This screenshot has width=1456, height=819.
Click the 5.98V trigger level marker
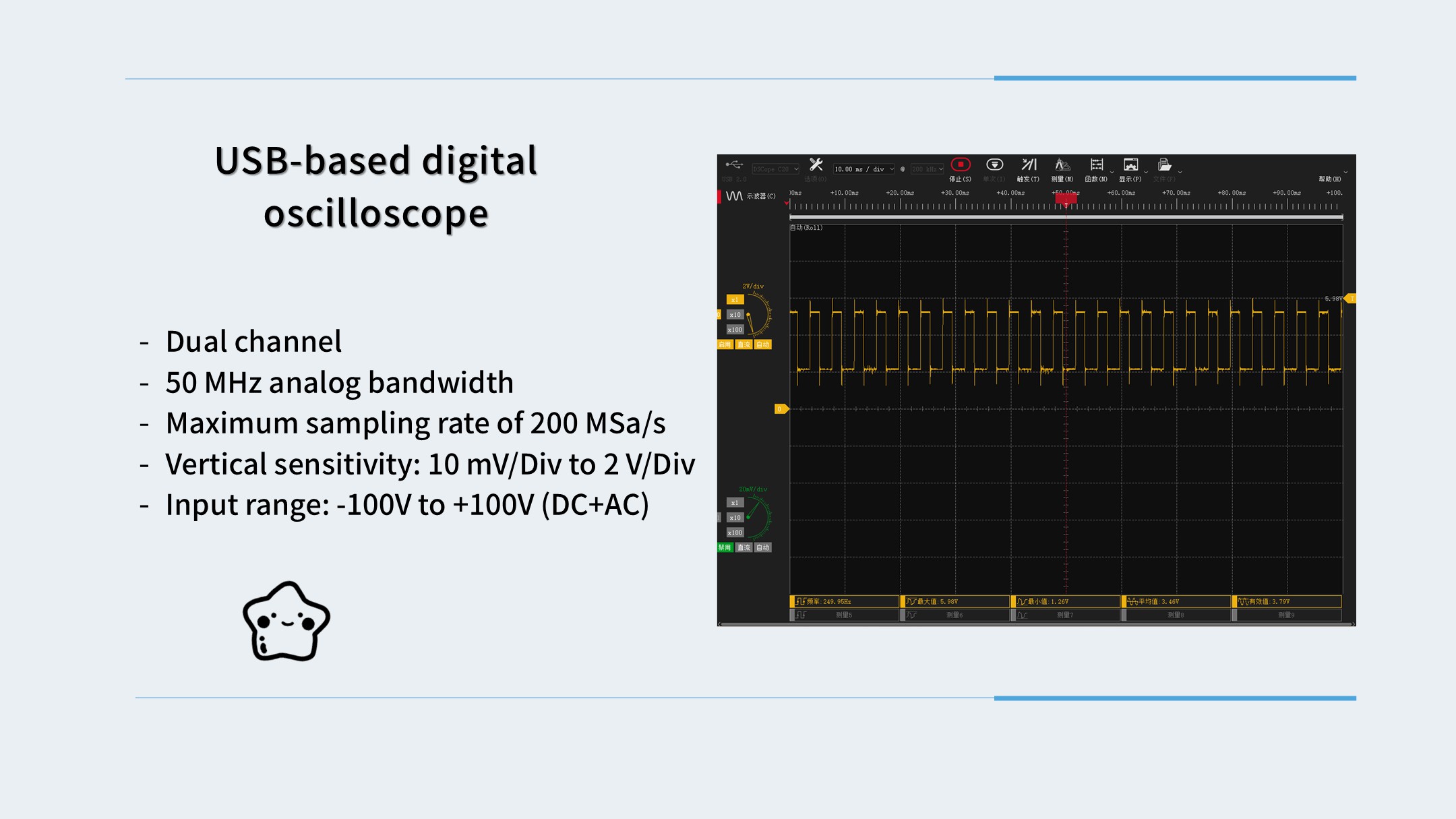[x=1349, y=299]
